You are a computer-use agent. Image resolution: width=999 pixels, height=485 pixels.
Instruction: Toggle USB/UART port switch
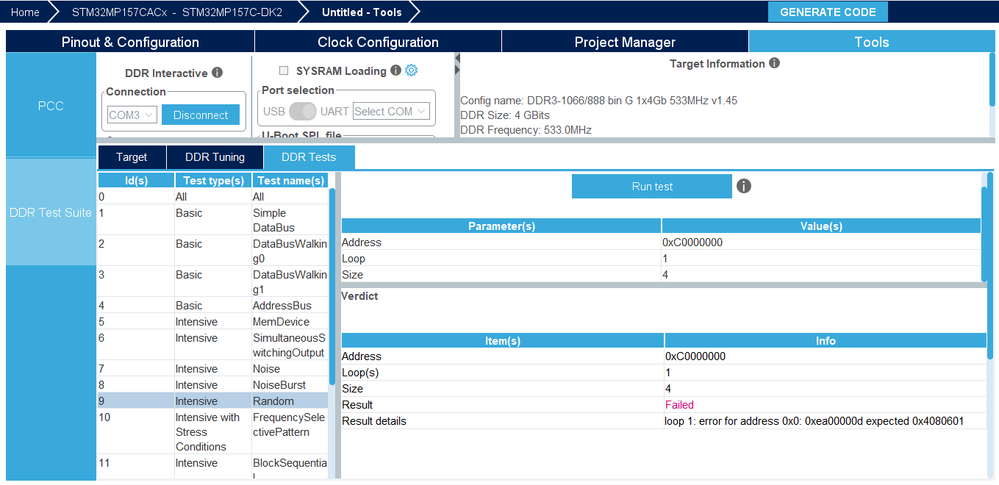(303, 111)
